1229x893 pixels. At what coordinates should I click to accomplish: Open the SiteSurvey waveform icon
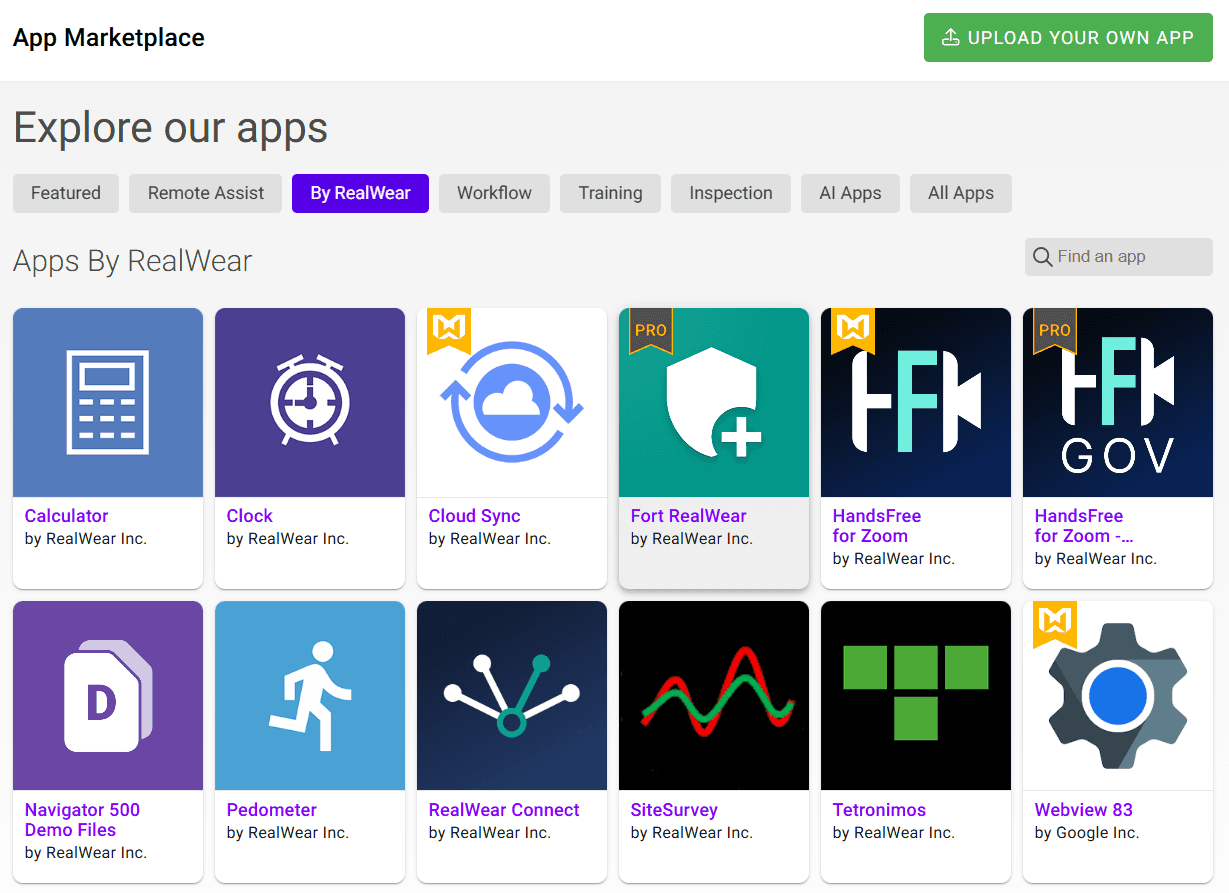coord(714,696)
